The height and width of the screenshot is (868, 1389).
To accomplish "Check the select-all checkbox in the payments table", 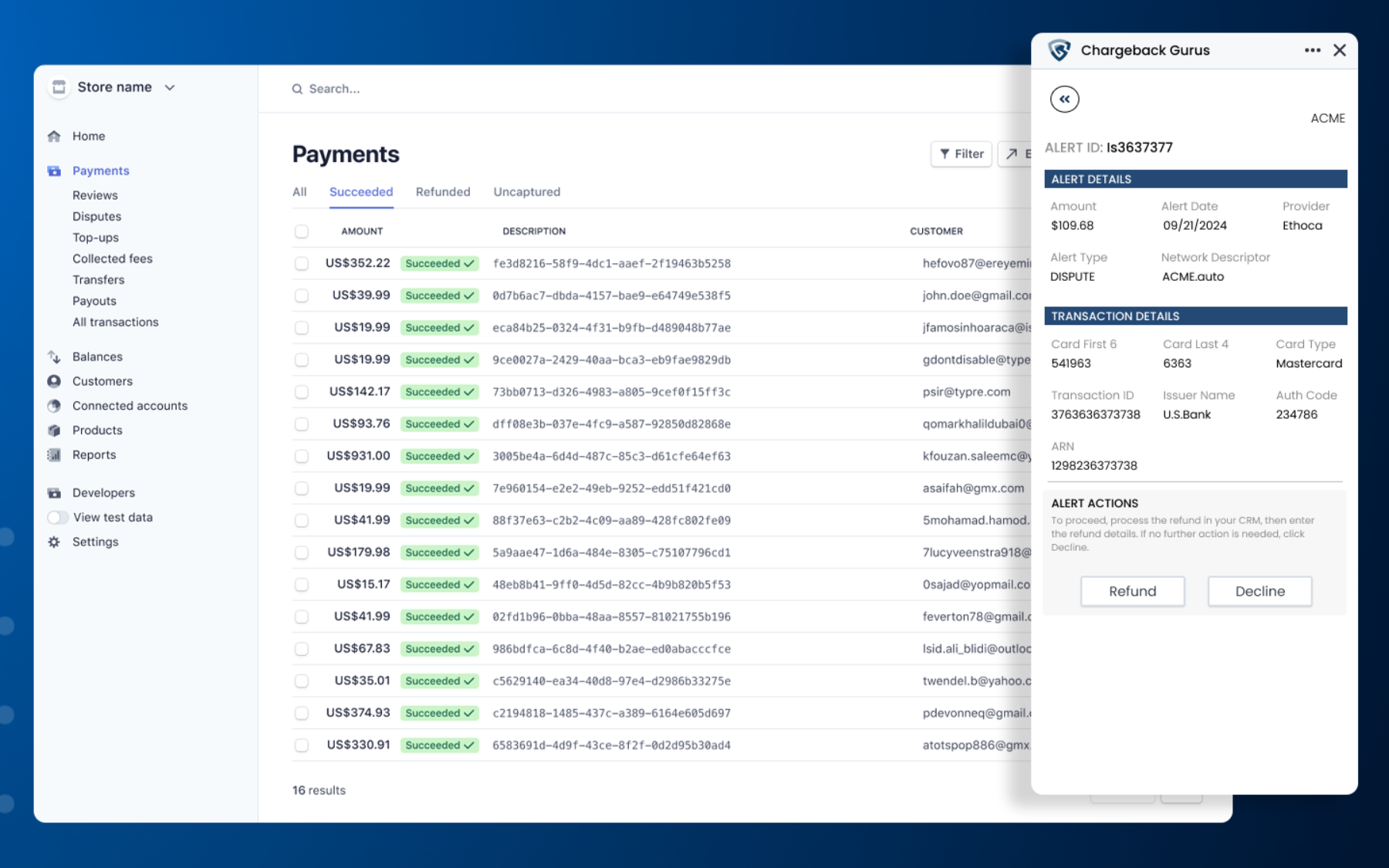I will coord(302,231).
